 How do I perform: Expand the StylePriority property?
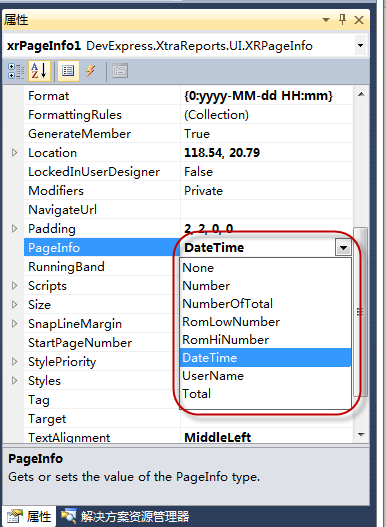[14, 361]
